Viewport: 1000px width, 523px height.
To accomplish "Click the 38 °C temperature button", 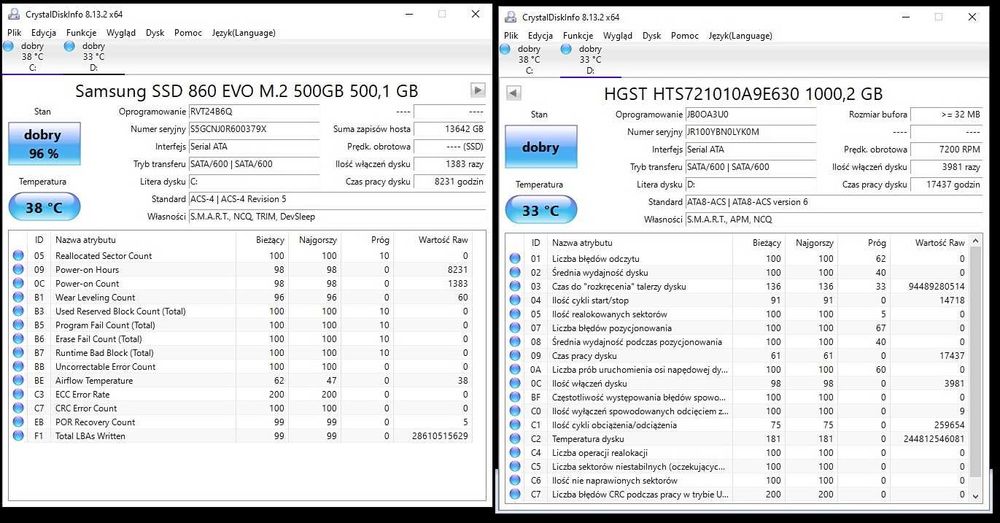I will pos(44,207).
